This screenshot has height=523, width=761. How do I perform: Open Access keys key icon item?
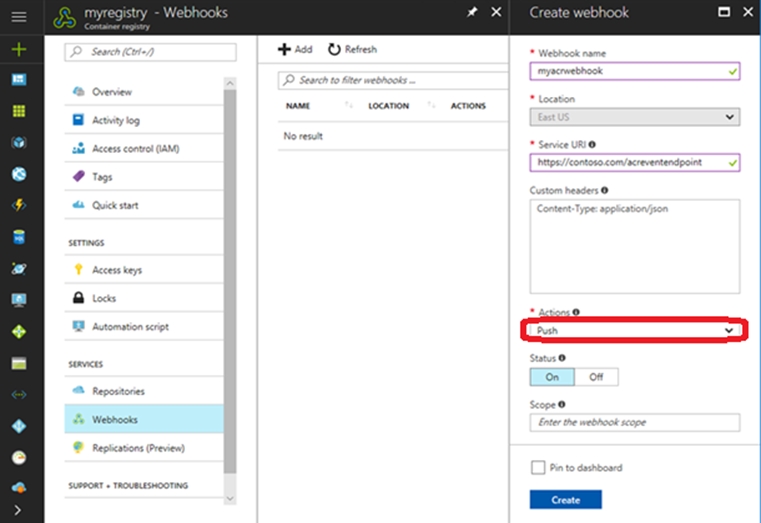pos(117,270)
